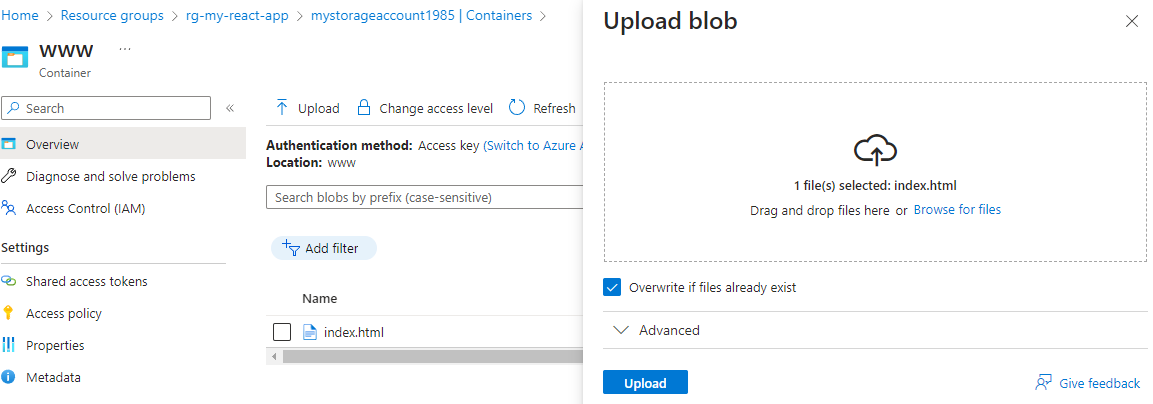Image resolution: width=1153 pixels, height=404 pixels.
Task: Click the Name column header
Action: click(320, 298)
